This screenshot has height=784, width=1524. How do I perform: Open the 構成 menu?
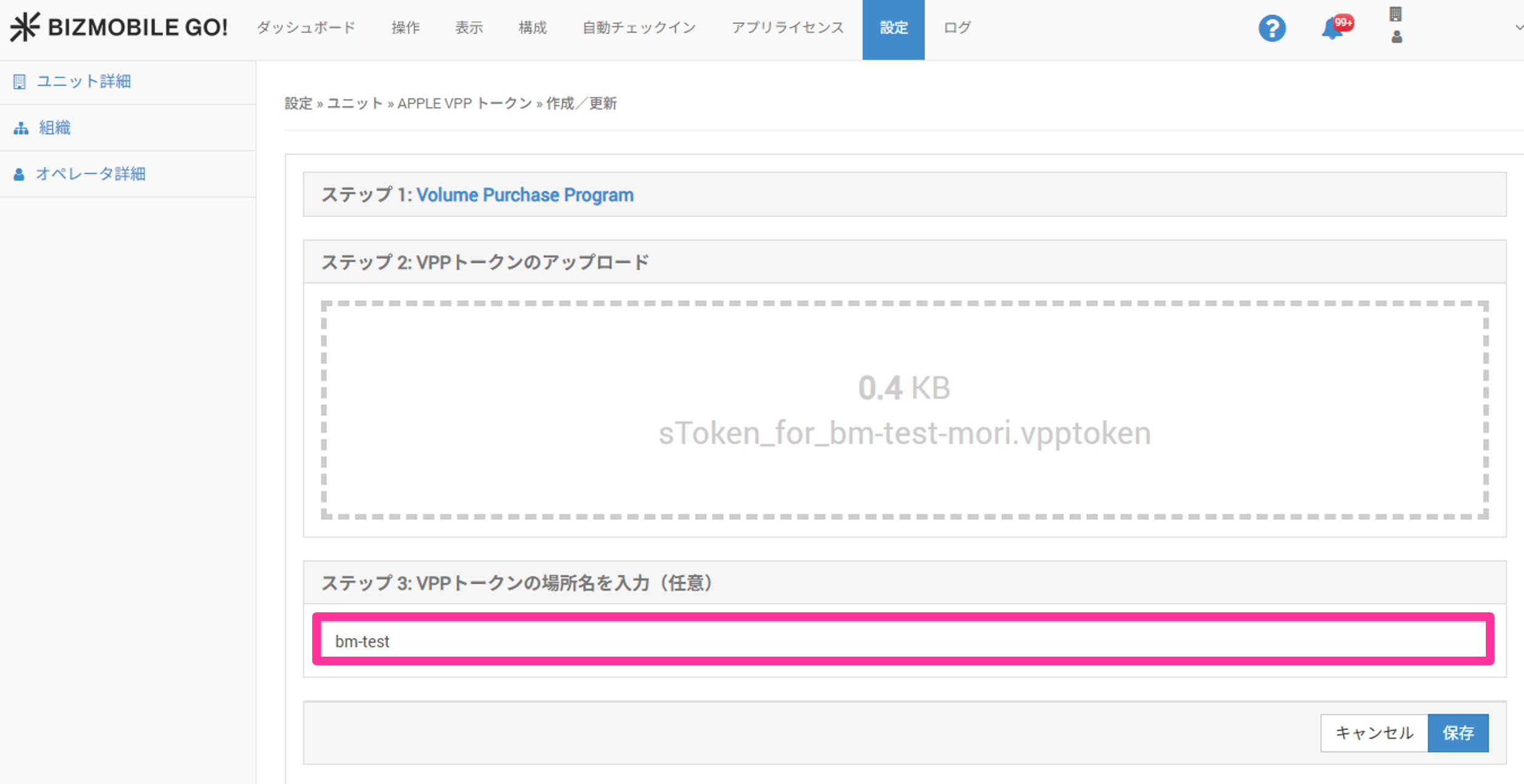click(532, 28)
